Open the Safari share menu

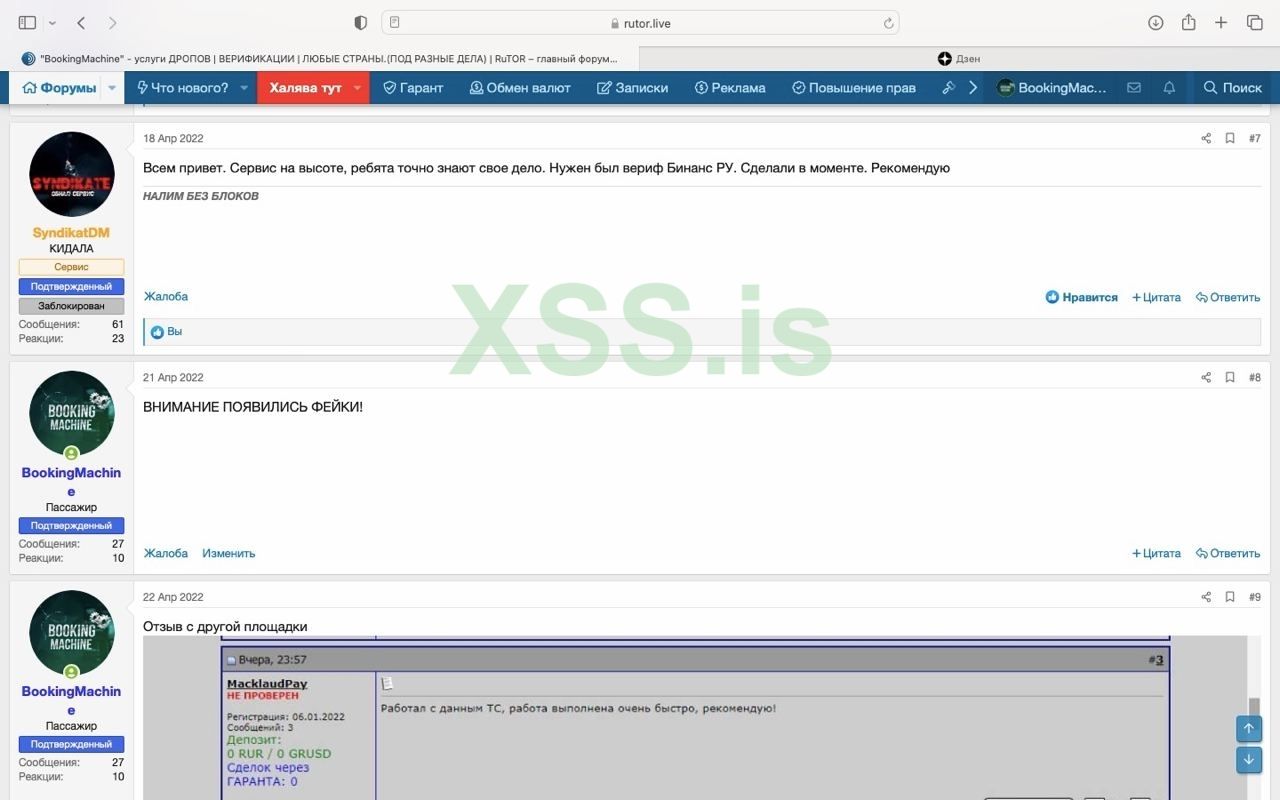point(1189,22)
